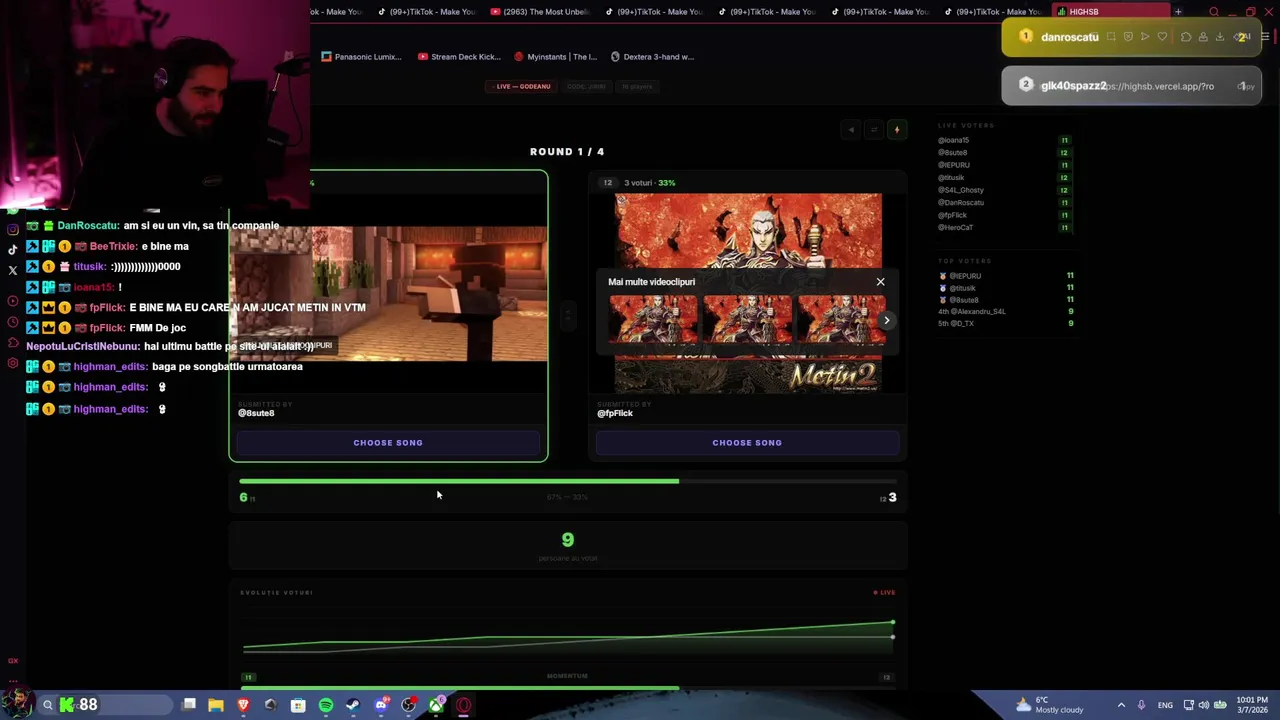Click danroscatu rank 1 leaderboard overlay
The width and height of the screenshot is (1280, 720).
1131,37
